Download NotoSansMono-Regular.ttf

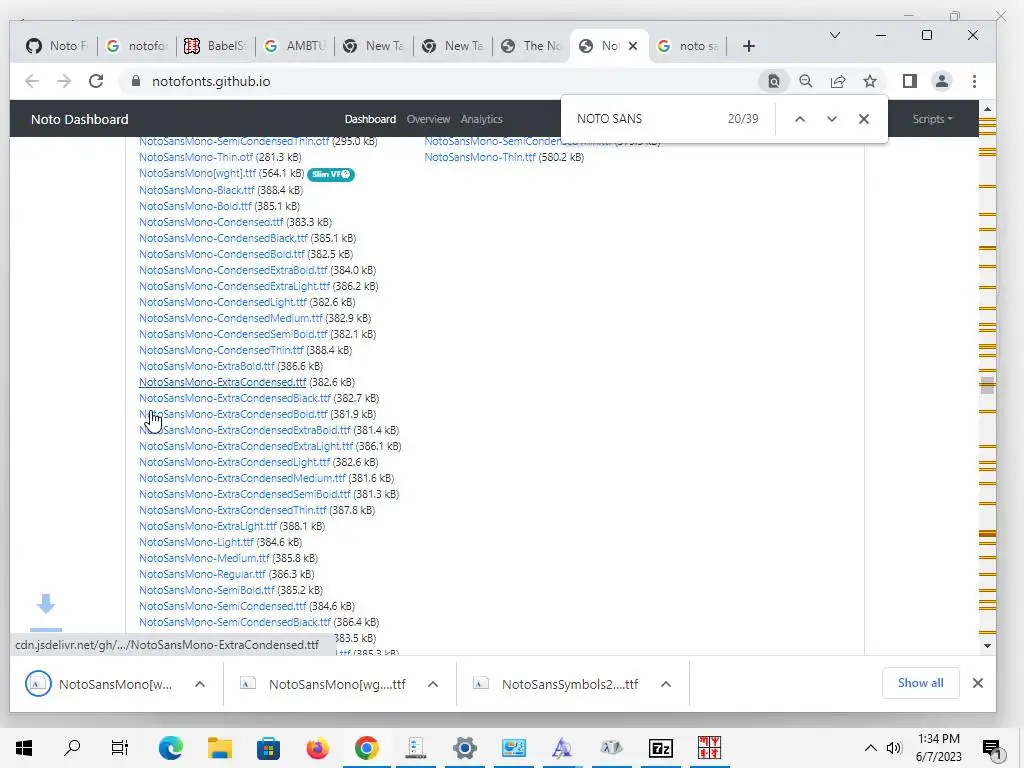point(202,574)
